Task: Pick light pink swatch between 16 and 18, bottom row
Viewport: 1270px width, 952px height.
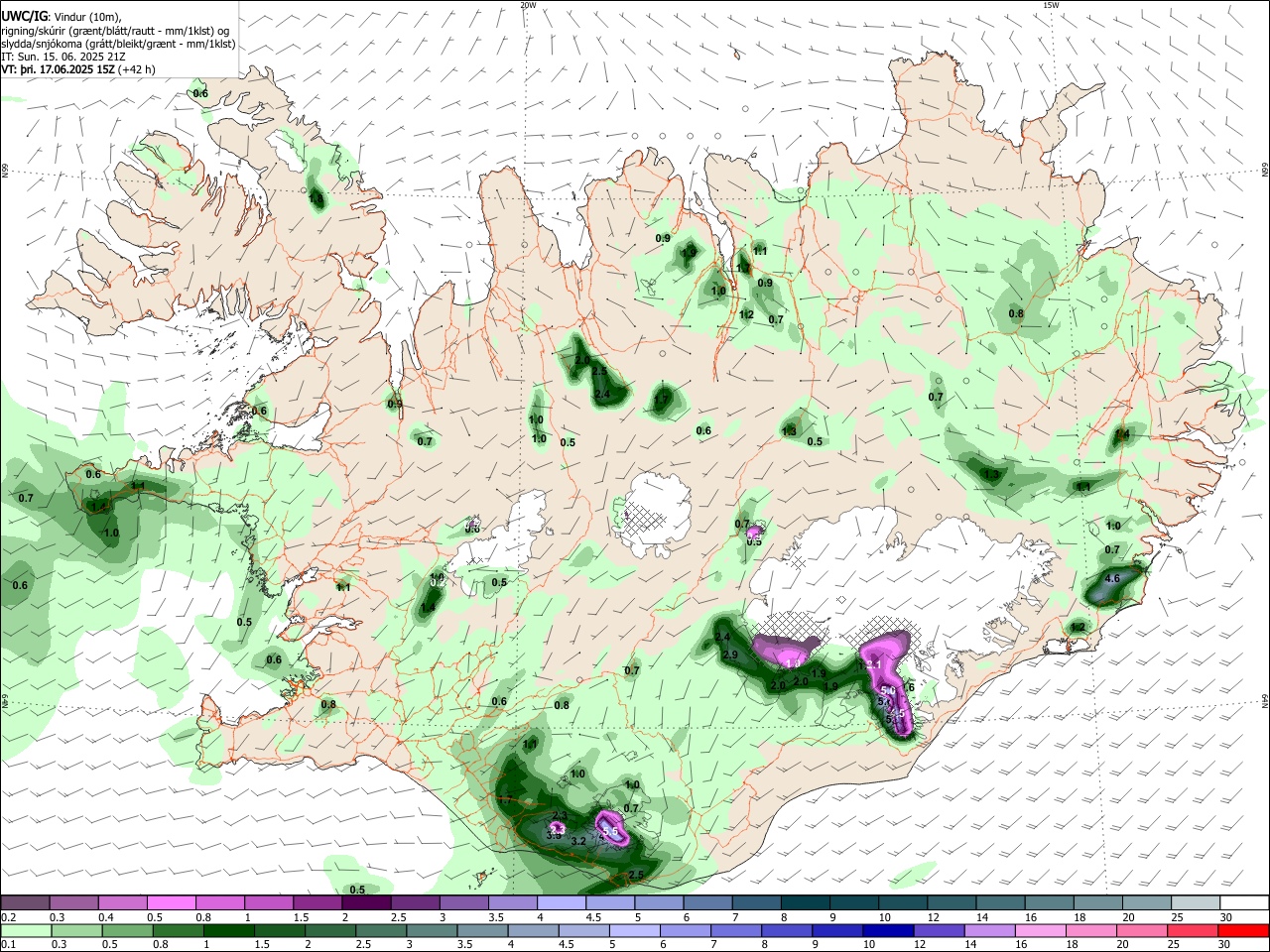Action: point(1041,930)
